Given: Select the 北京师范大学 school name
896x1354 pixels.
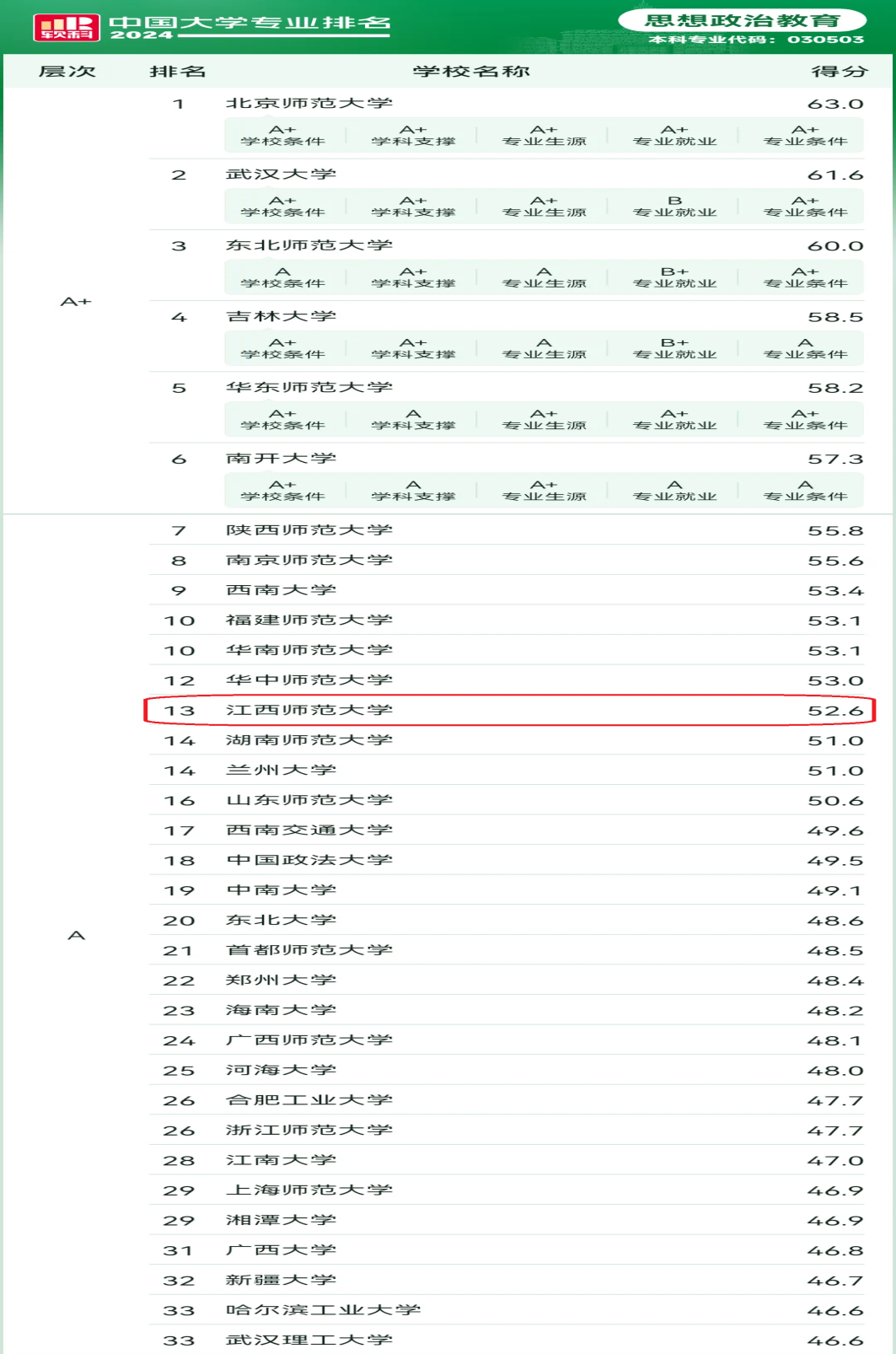Looking at the screenshot, I should click(309, 103).
